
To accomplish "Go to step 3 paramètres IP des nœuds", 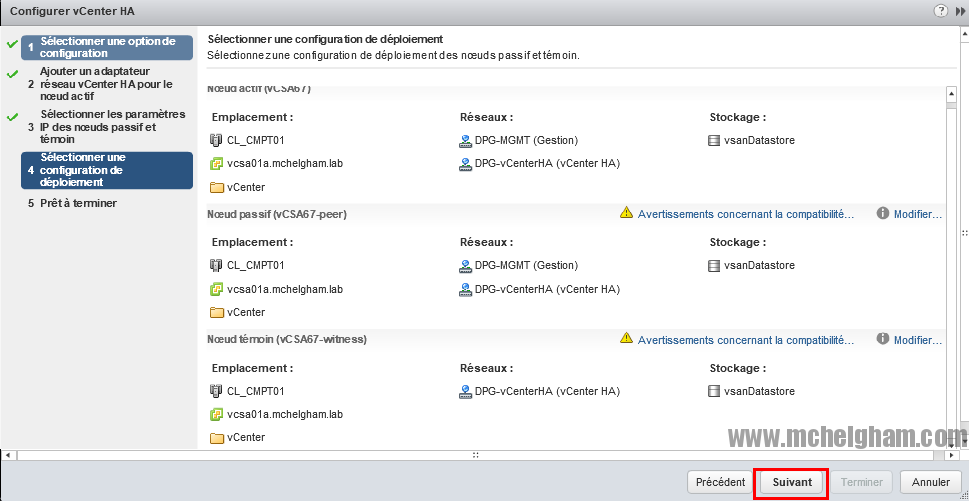I will pos(107,127).
